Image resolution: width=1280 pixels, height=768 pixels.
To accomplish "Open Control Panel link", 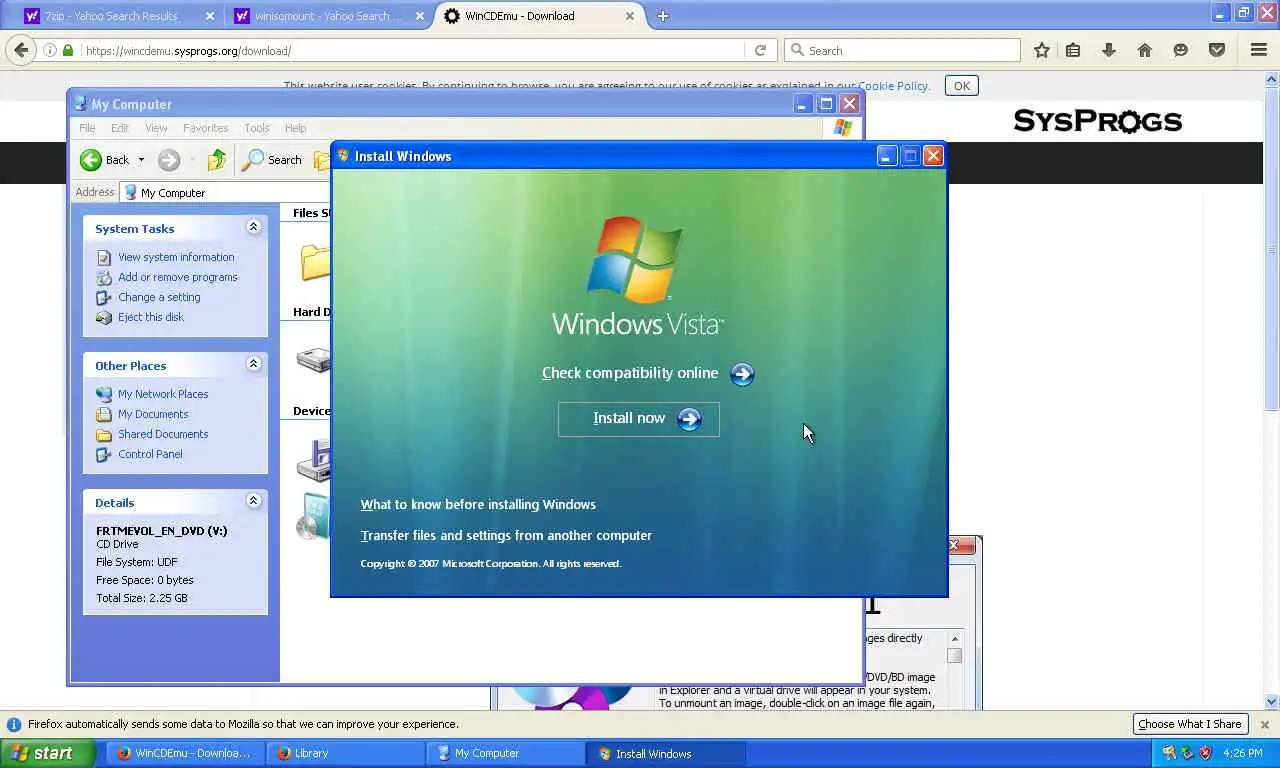I will (150, 454).
